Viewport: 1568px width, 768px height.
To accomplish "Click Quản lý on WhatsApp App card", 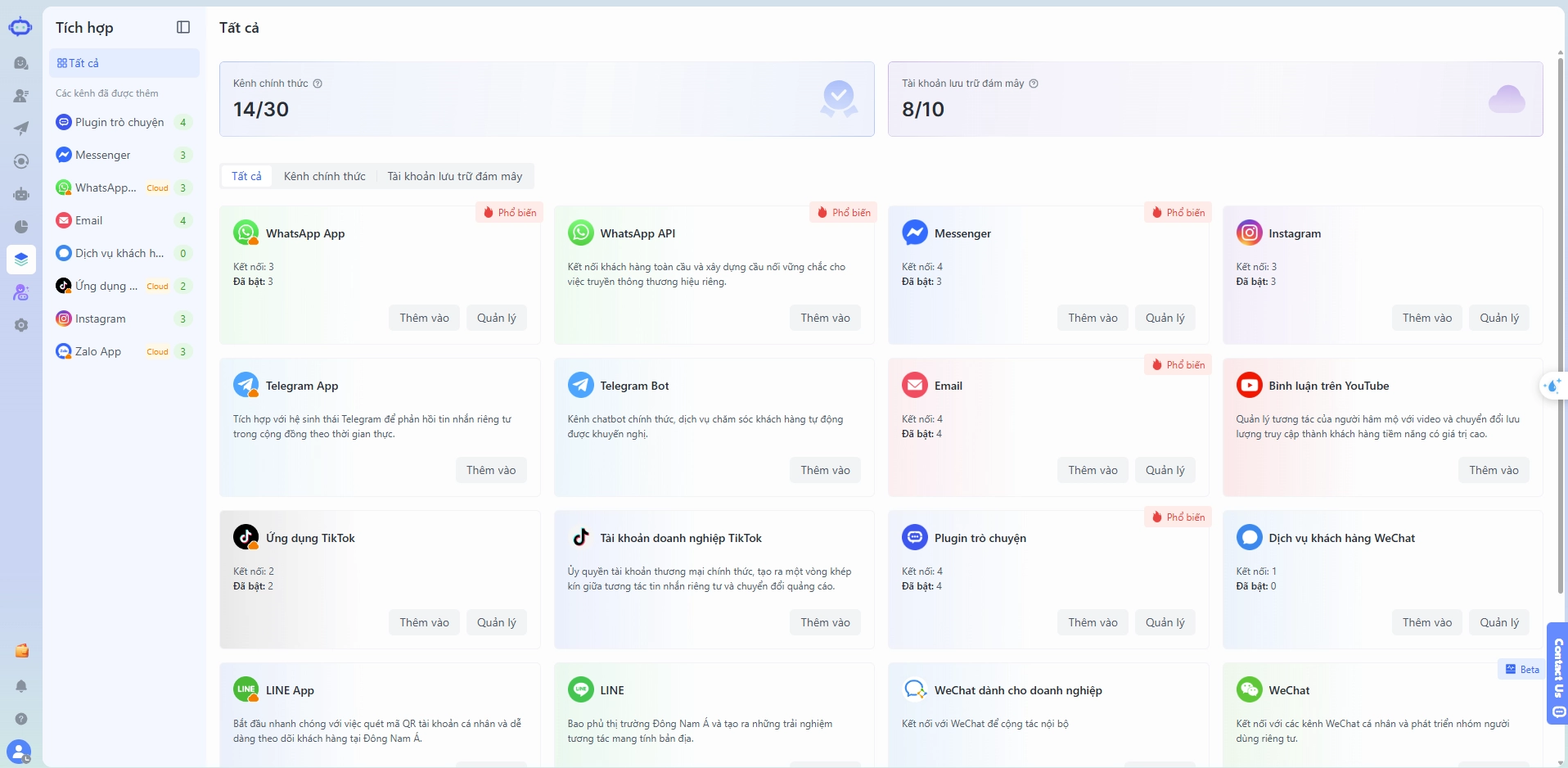I will (x=497, y=318).
